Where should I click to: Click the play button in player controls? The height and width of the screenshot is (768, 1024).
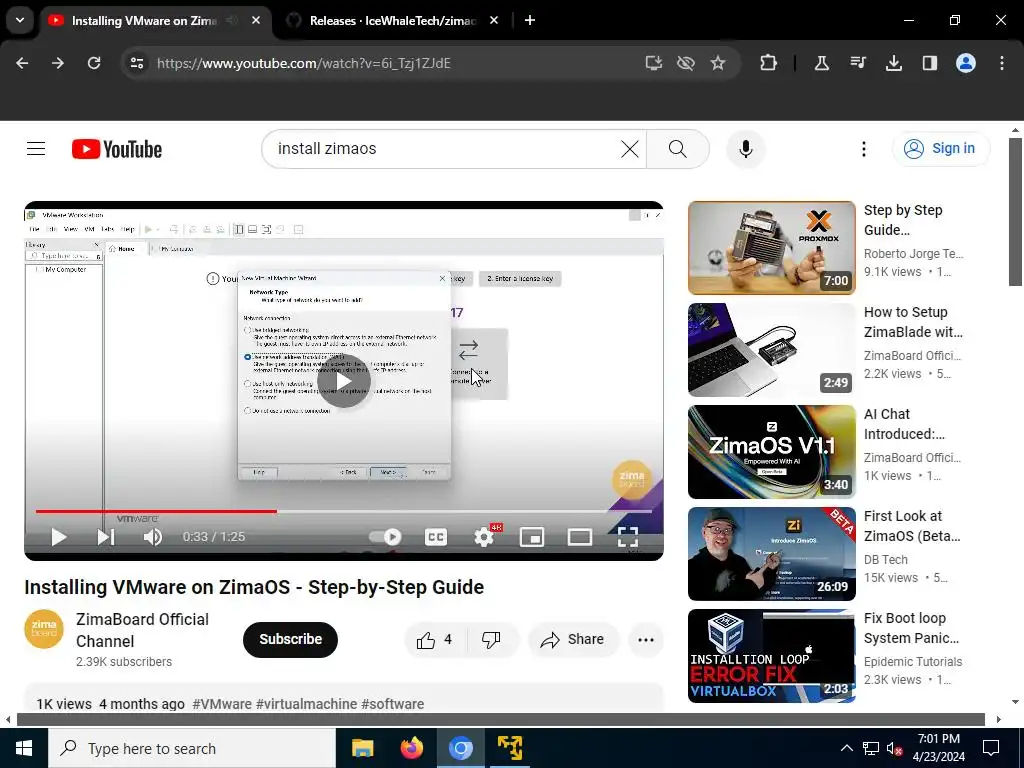pos(59,537)
